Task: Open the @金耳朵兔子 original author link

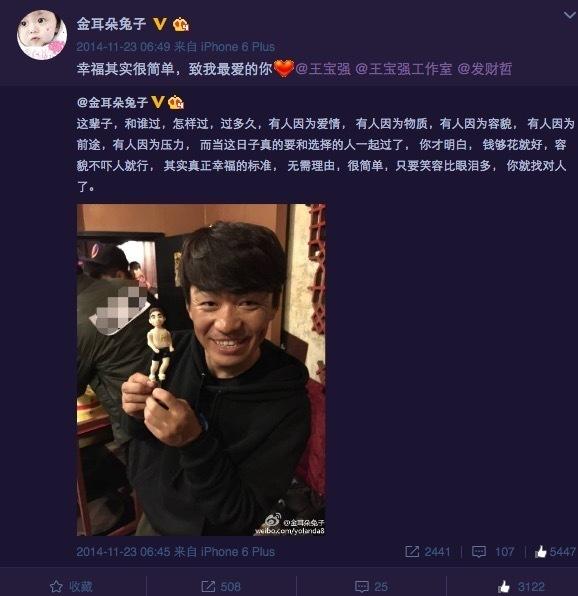Action: click(112, 102)
